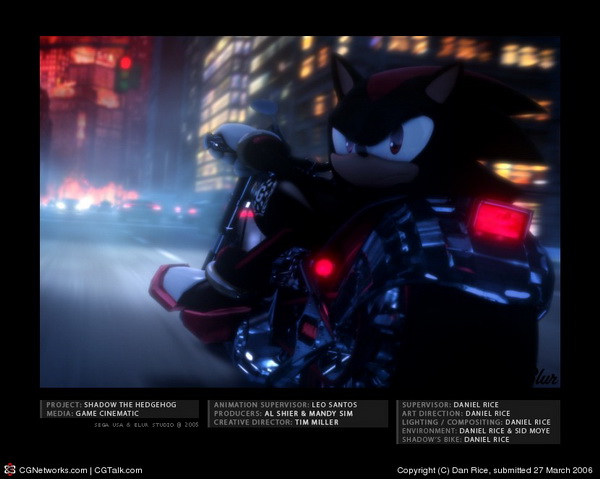This screenshot has height=479, width=600.
Task: Select the 'PROJECT: SHADOW THE HEDGEHOG' text
Action: click(111, 405)
